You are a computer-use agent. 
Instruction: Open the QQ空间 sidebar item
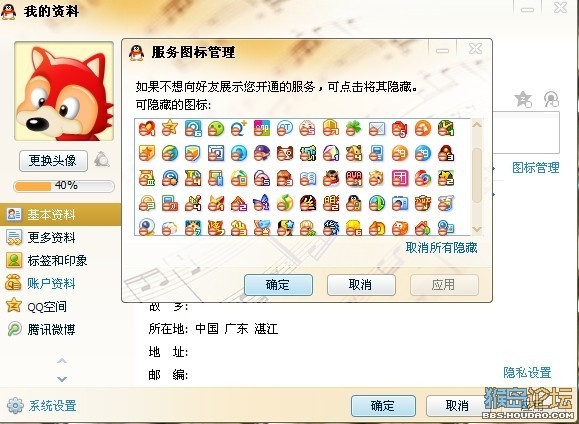[36, 306]
